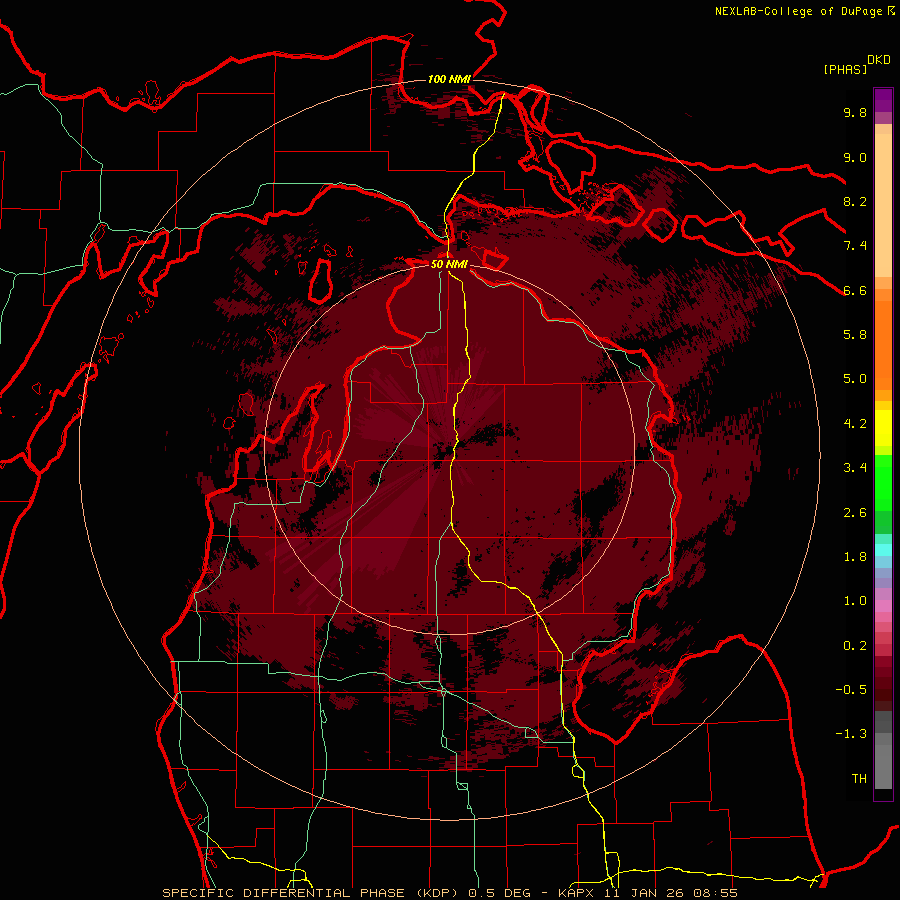900x900 pixels.
Task: Click the 3.4 legend value
Action: [855, 468]
